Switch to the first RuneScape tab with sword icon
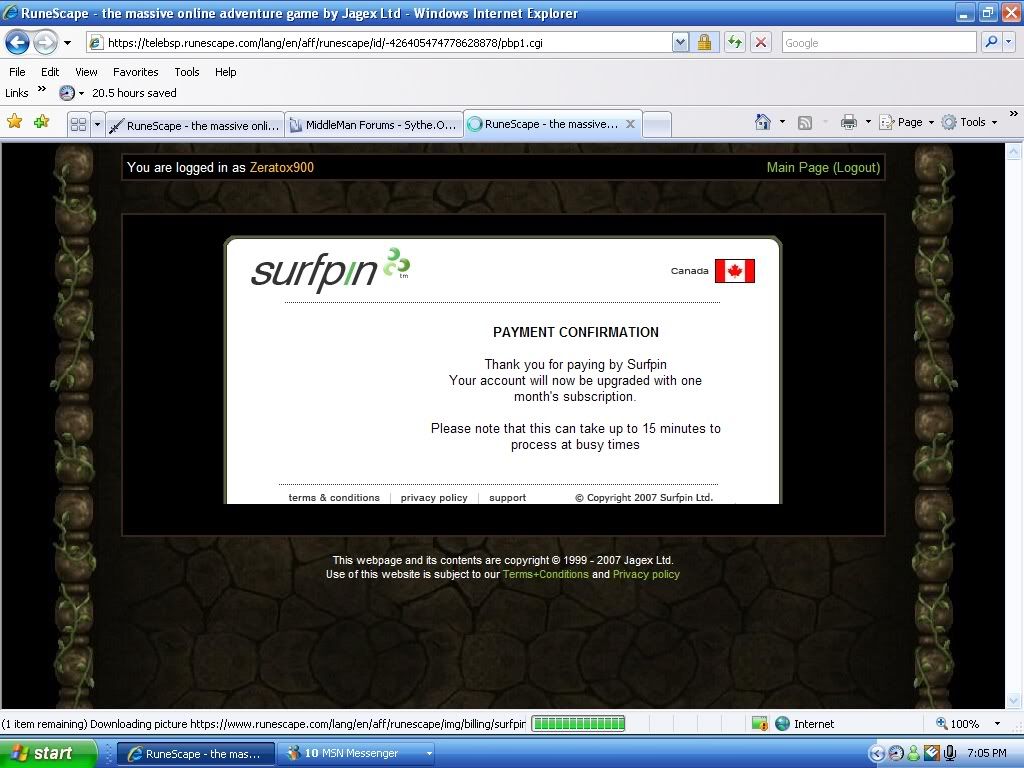This screenshot has width=1024, height=768. [x=194, y=125]
